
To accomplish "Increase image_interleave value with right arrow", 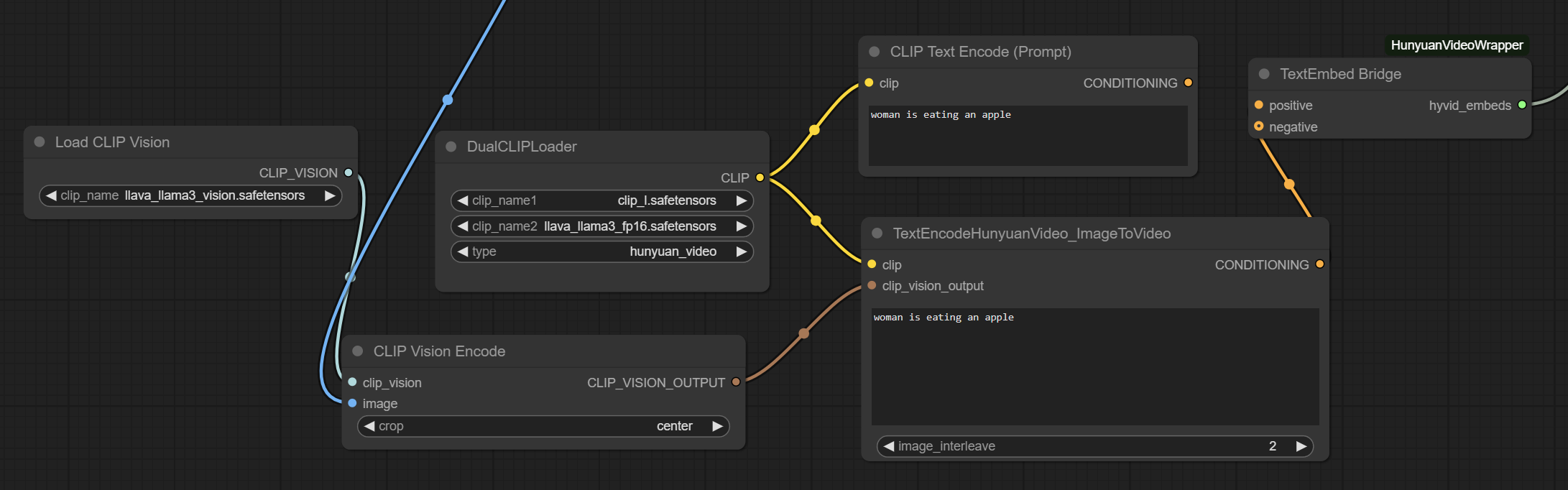I will click(1301, 446).
